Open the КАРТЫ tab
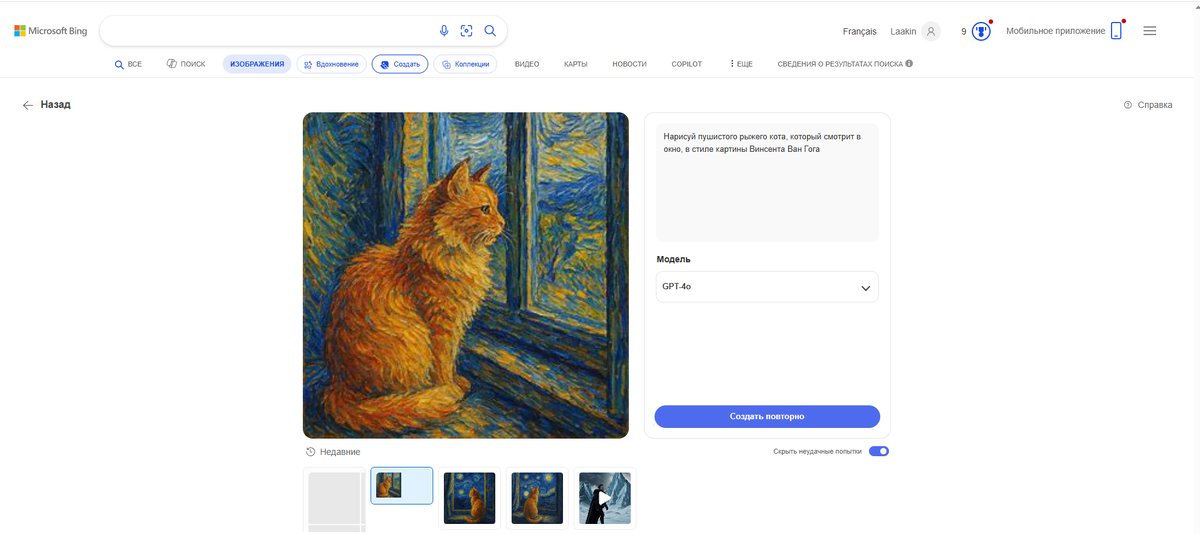Screen dimensions: 1200x534 pos(575,64)
